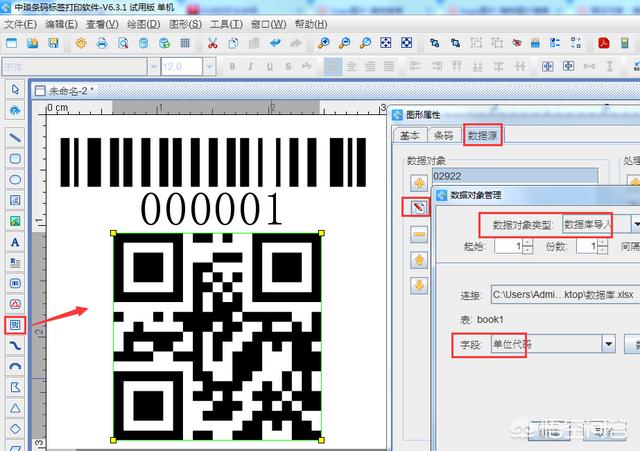Save the label with the floppy disk icon

tap(53, 42)
